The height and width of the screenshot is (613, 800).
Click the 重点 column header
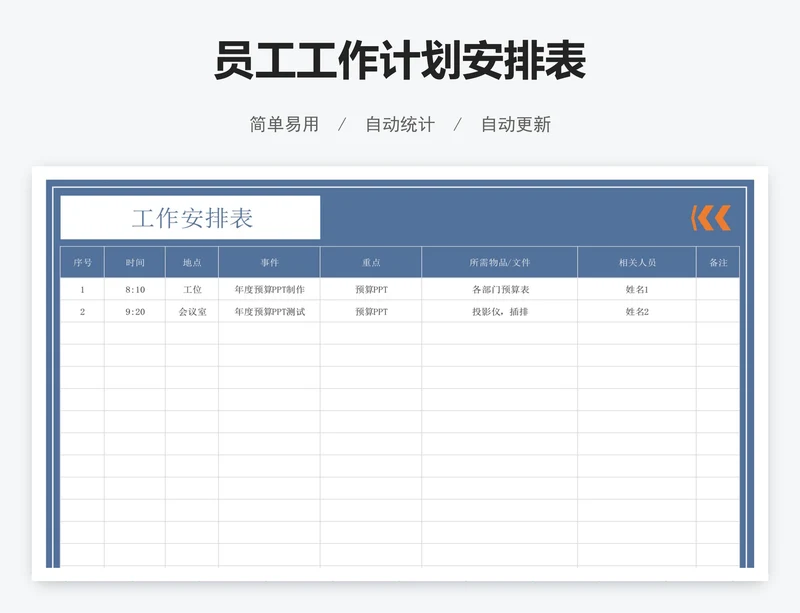371,262
